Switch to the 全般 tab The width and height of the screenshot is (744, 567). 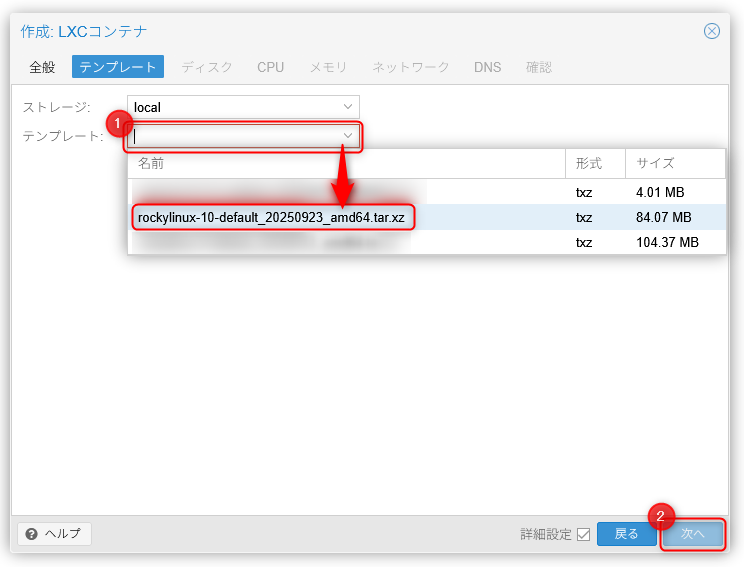pyautogui.click(x=42, y=67)
